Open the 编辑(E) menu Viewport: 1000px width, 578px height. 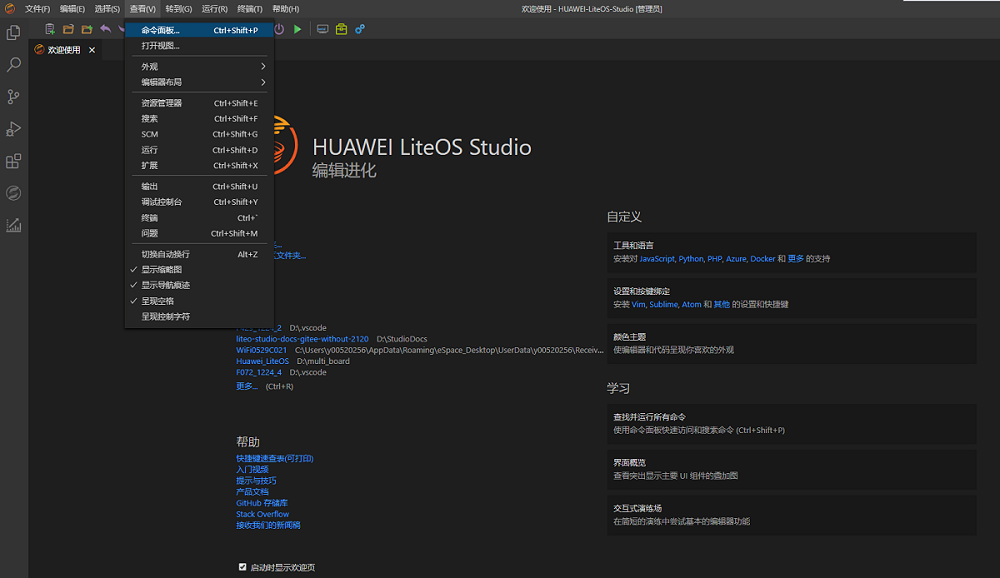pyautogui.click(x=72, y=9)
